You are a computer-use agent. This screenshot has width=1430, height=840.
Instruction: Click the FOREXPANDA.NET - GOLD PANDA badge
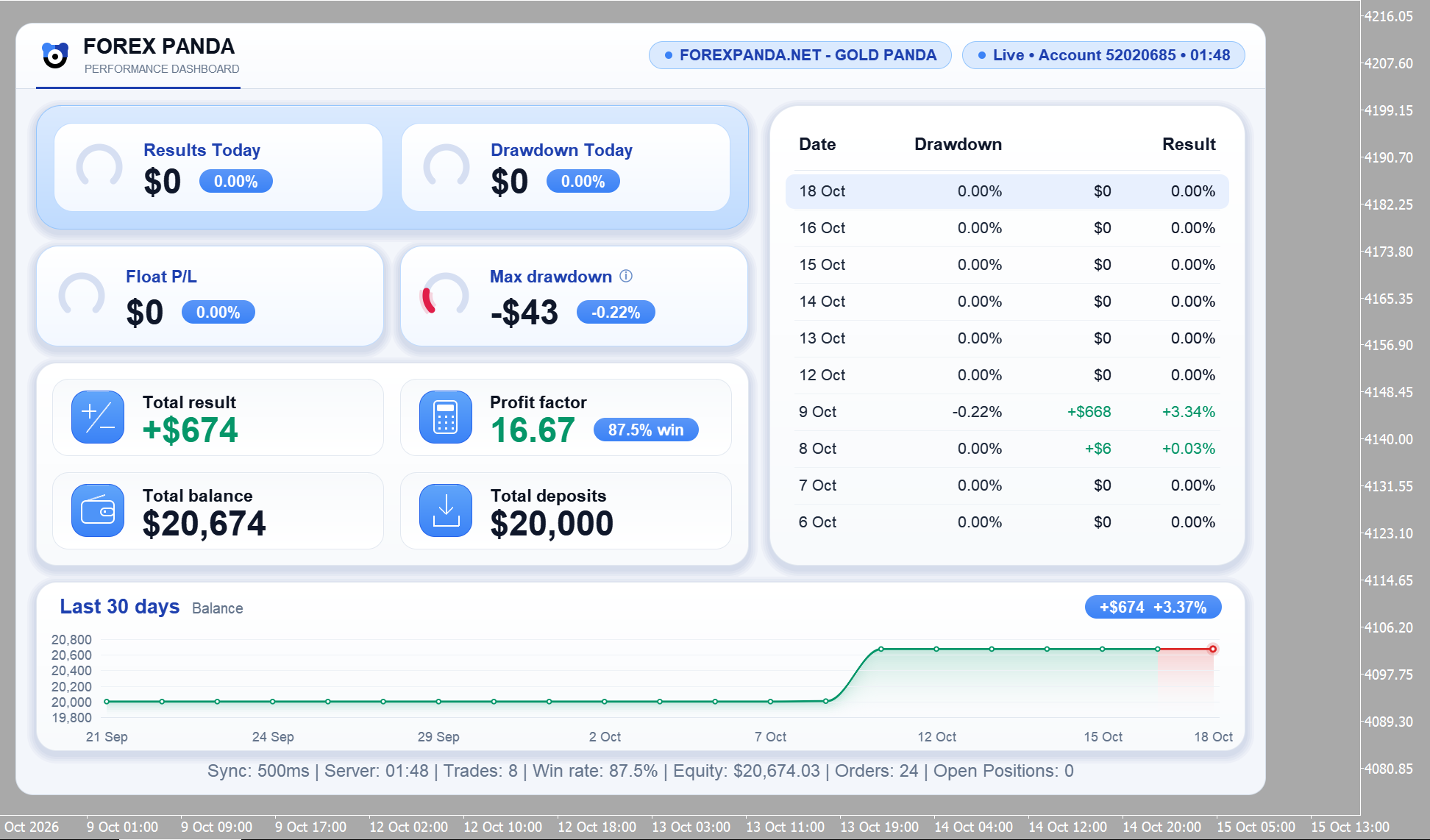coord(800,55)
